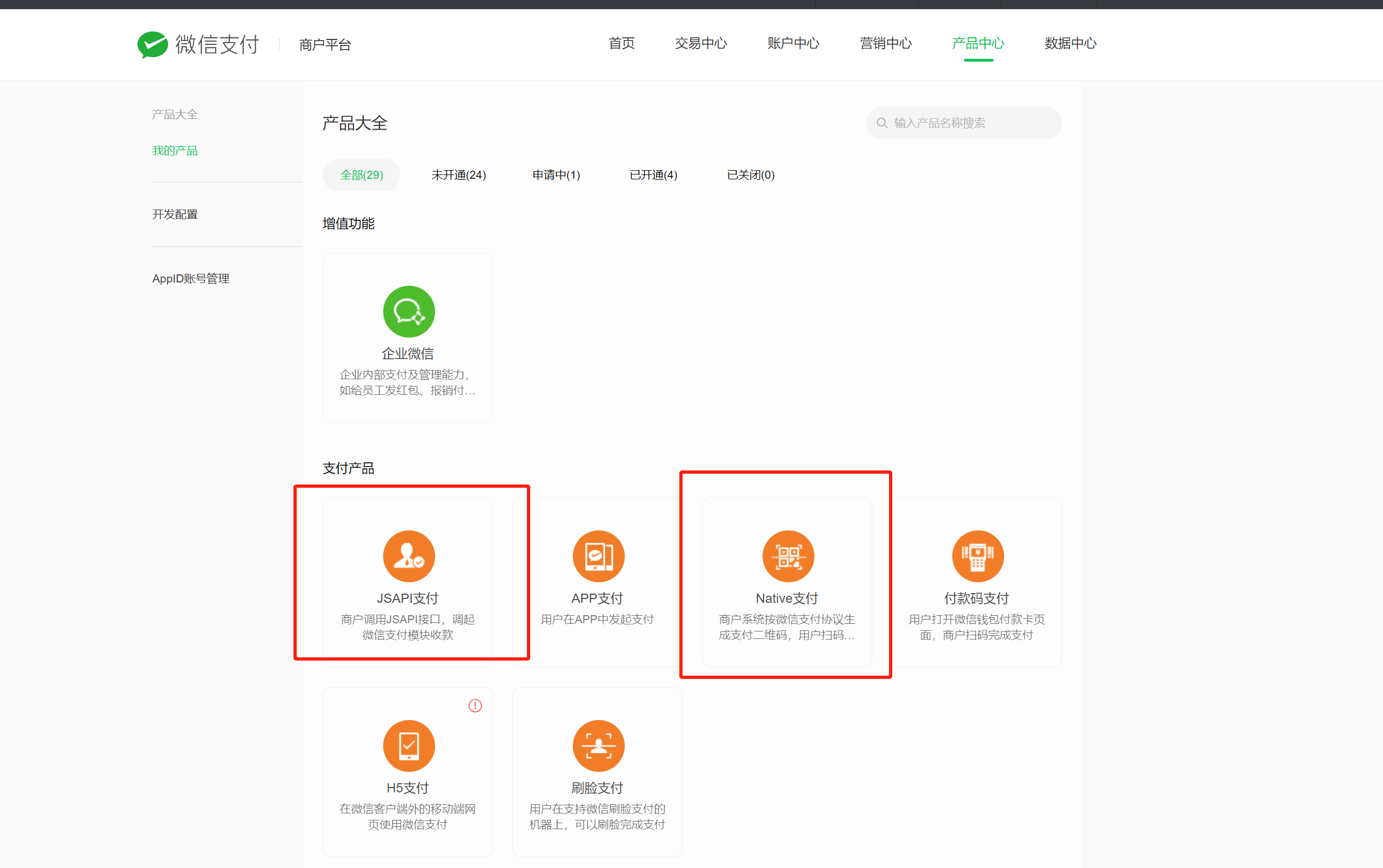This screenshot has height=868, width=1383.
Task: Open the Native支付 QR code icon
Action: pyautogui.click(x=787, y=556)
